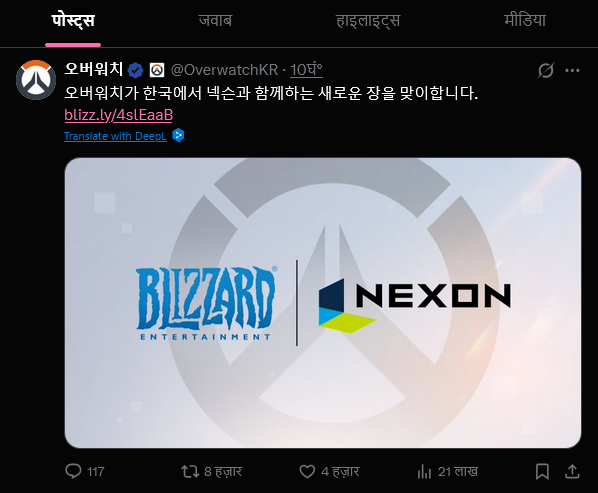The width and height of the screenshot is (598, 493).
Task: Open the blizz.ly/4slEaaB link
Action: tap(119, 115)
